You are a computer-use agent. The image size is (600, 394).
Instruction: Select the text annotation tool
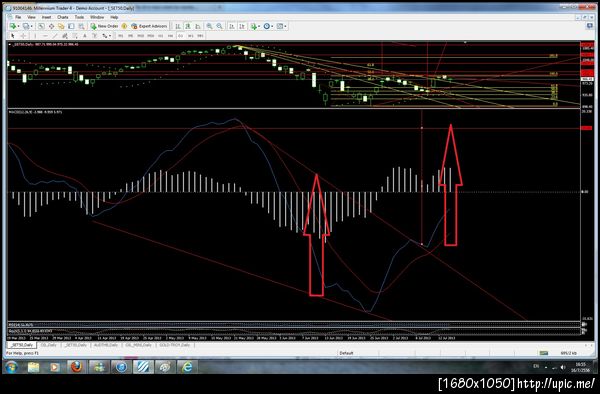[x=85, y=36]
